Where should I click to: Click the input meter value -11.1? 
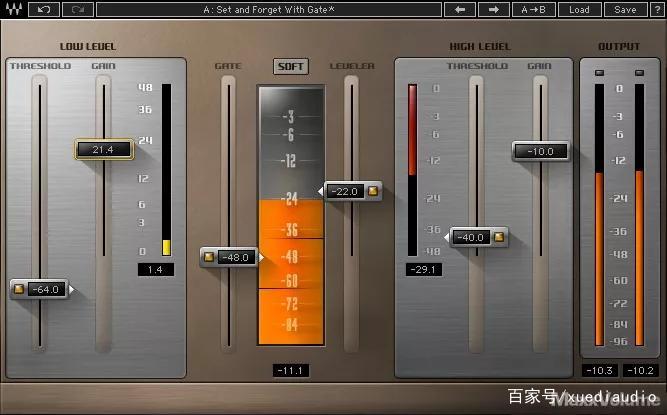point(291,370)
